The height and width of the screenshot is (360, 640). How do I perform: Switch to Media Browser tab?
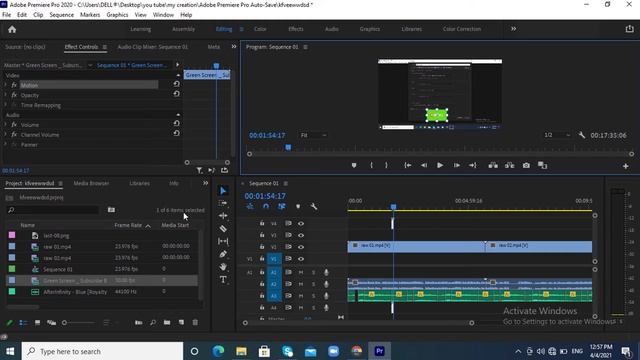point(91,183)
